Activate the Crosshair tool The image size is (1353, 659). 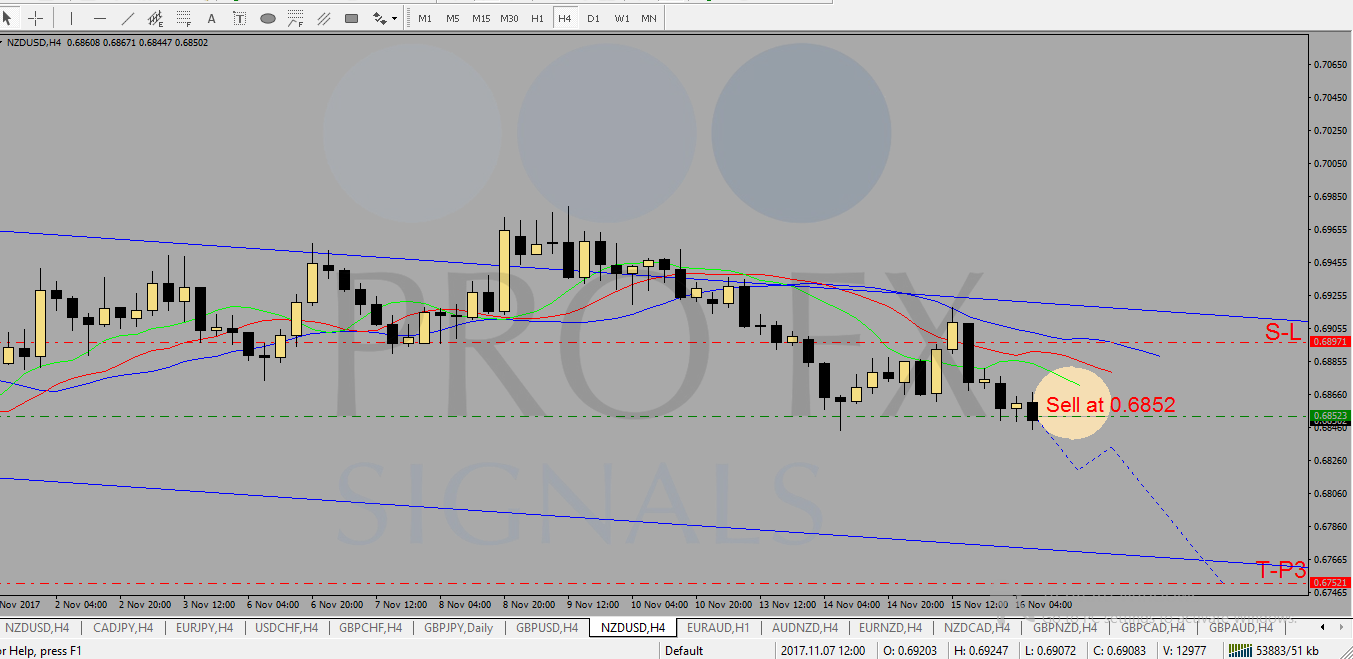pyautogui.click(x=36, y=18)
